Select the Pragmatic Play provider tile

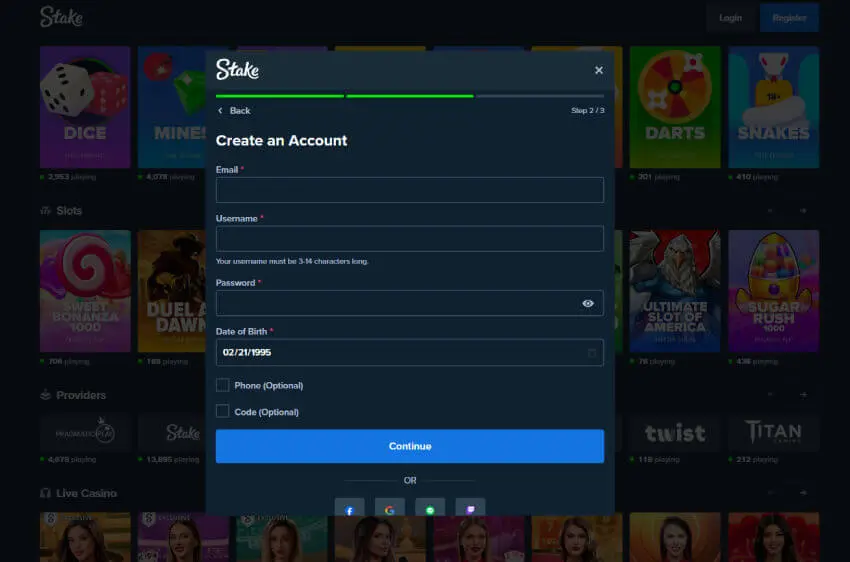pyautogui.click(x=85, y=433)
